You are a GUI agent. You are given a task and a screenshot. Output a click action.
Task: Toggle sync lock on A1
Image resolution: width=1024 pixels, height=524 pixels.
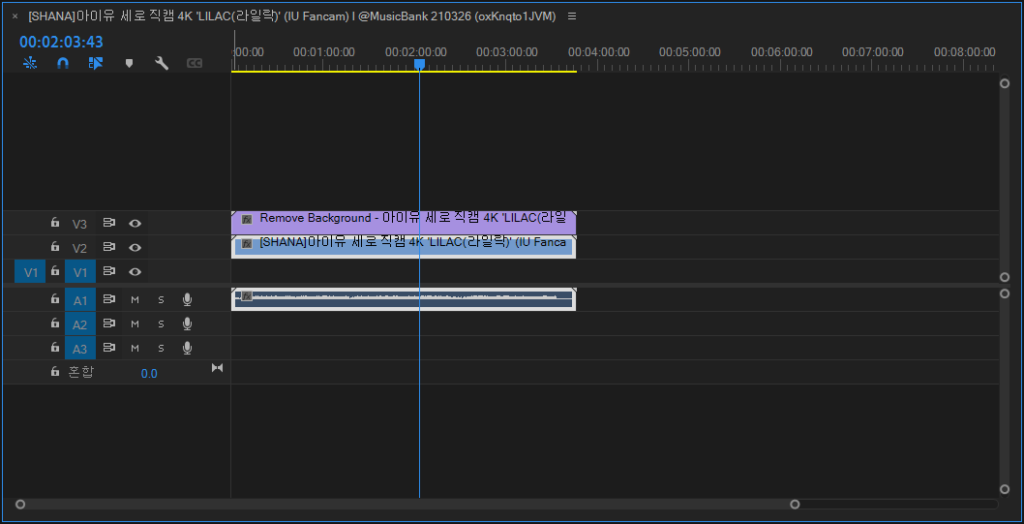point(109,299)
